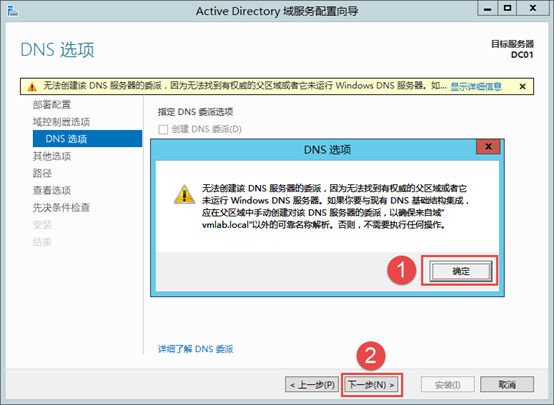This screenshot has width=554, height=405.
Task: Click the warning icon inside the DNS dialog
Action: (x=184, y=194)
